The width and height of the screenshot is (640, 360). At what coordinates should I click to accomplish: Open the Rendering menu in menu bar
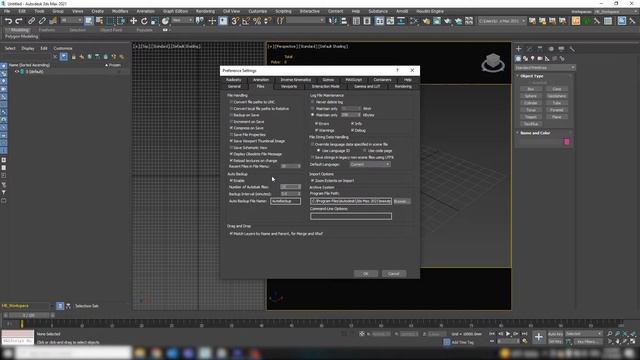click(x=205, y=11)
